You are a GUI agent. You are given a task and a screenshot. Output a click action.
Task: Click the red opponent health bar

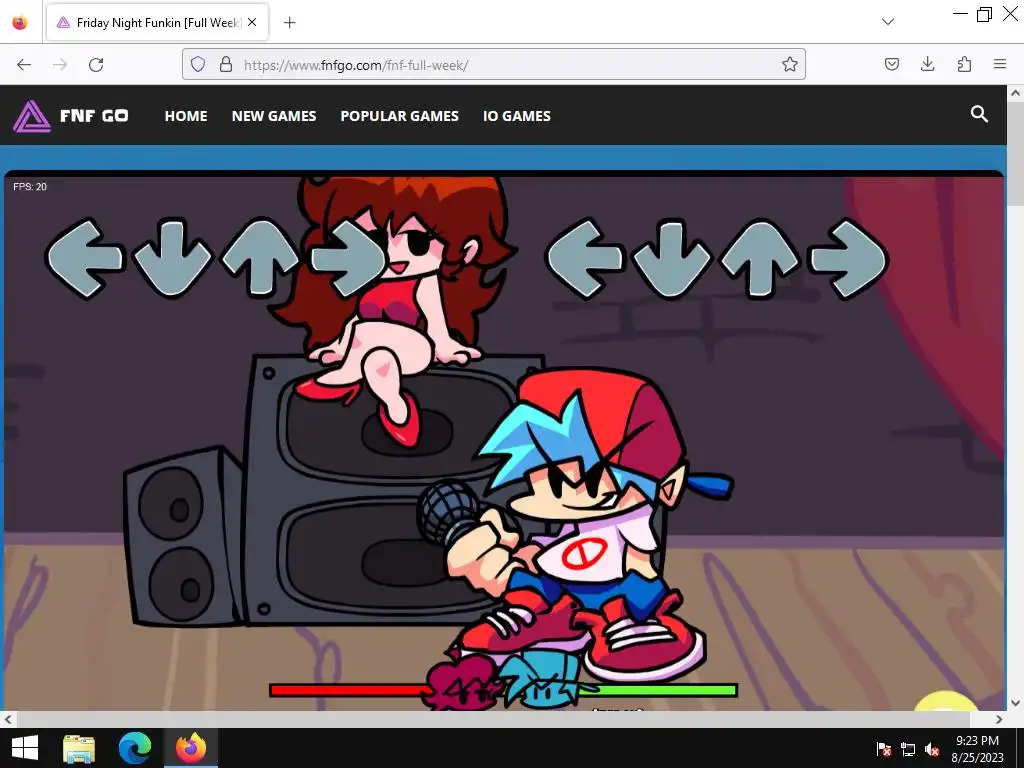[349, 690]
